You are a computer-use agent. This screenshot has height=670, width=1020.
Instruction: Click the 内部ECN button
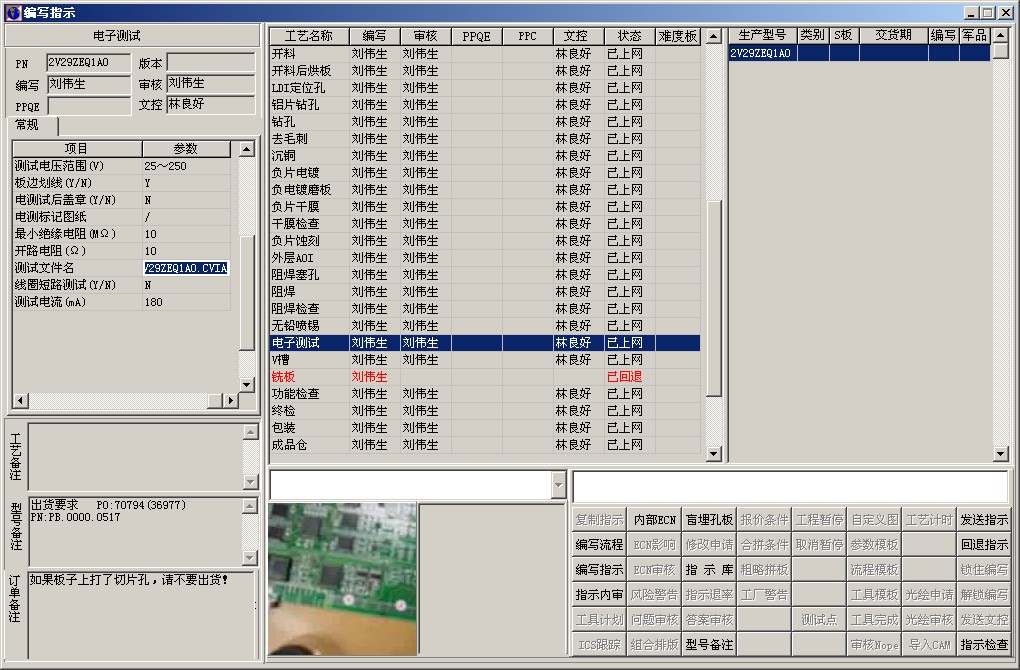coord(654,520)
